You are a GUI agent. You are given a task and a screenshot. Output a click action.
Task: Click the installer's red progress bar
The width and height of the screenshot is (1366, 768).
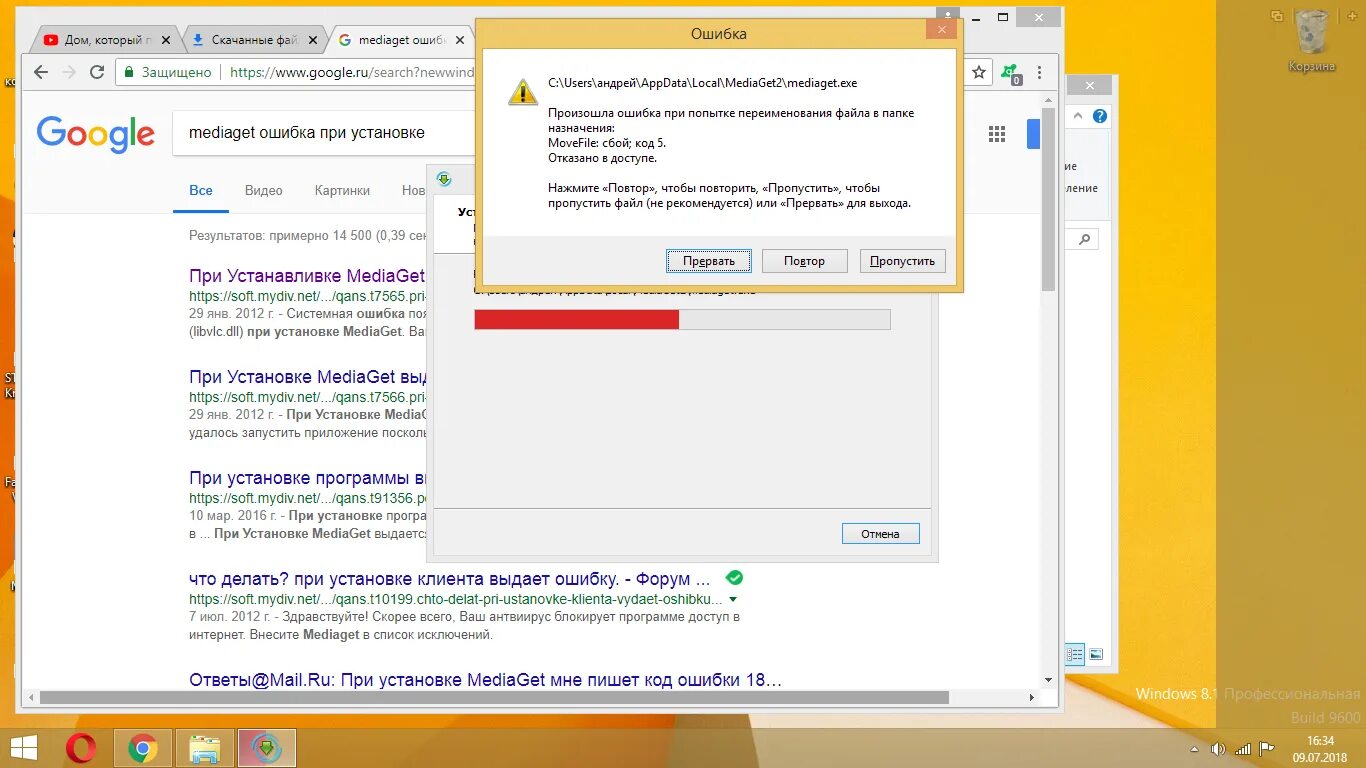pos(682,319)
